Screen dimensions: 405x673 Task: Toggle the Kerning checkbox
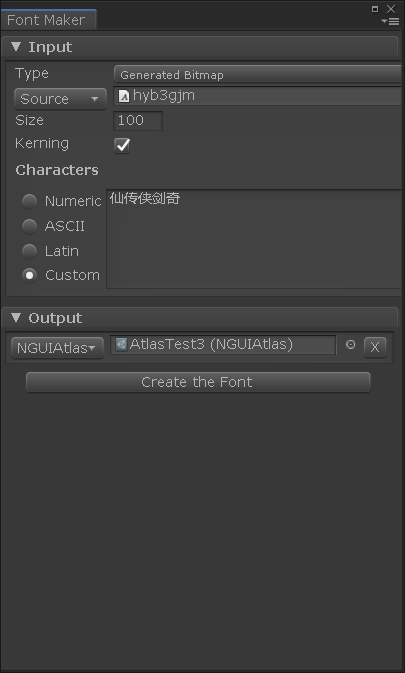pos(122,145)
